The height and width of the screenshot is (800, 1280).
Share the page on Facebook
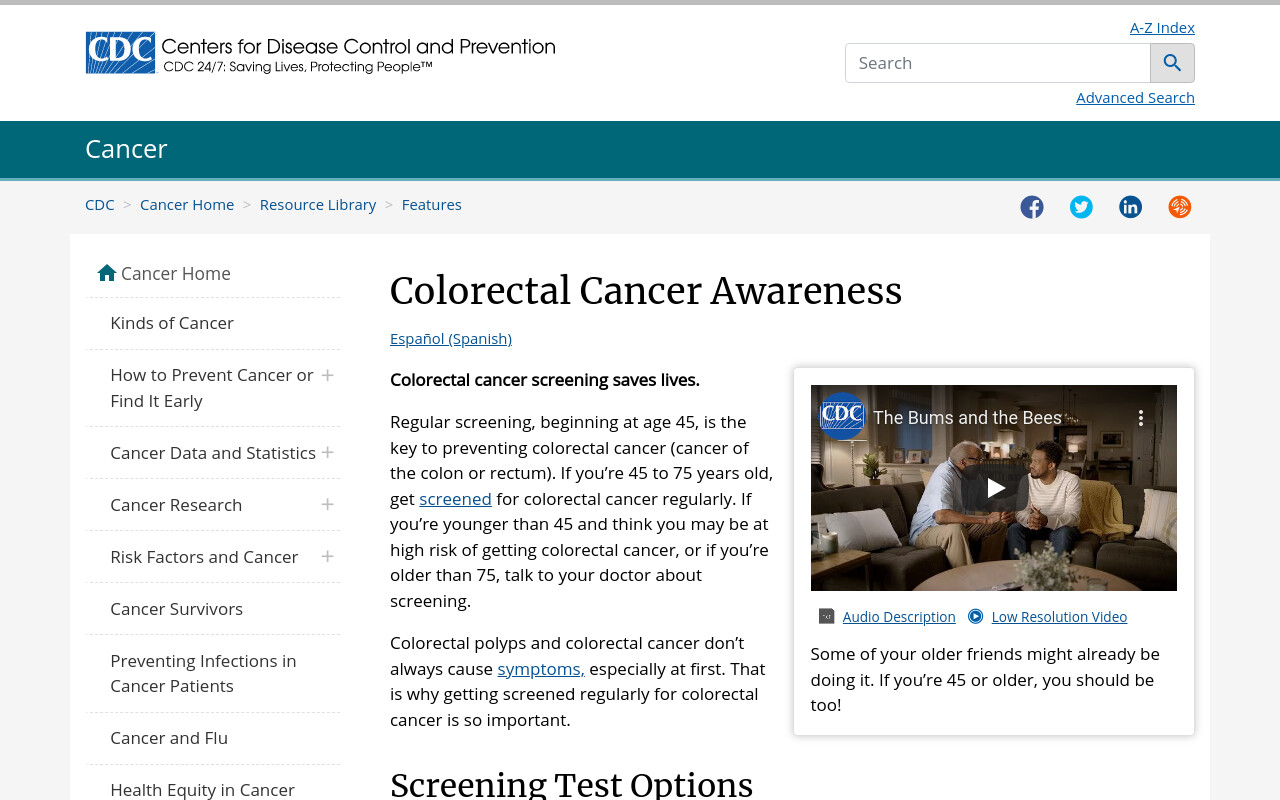point(1032,207)
